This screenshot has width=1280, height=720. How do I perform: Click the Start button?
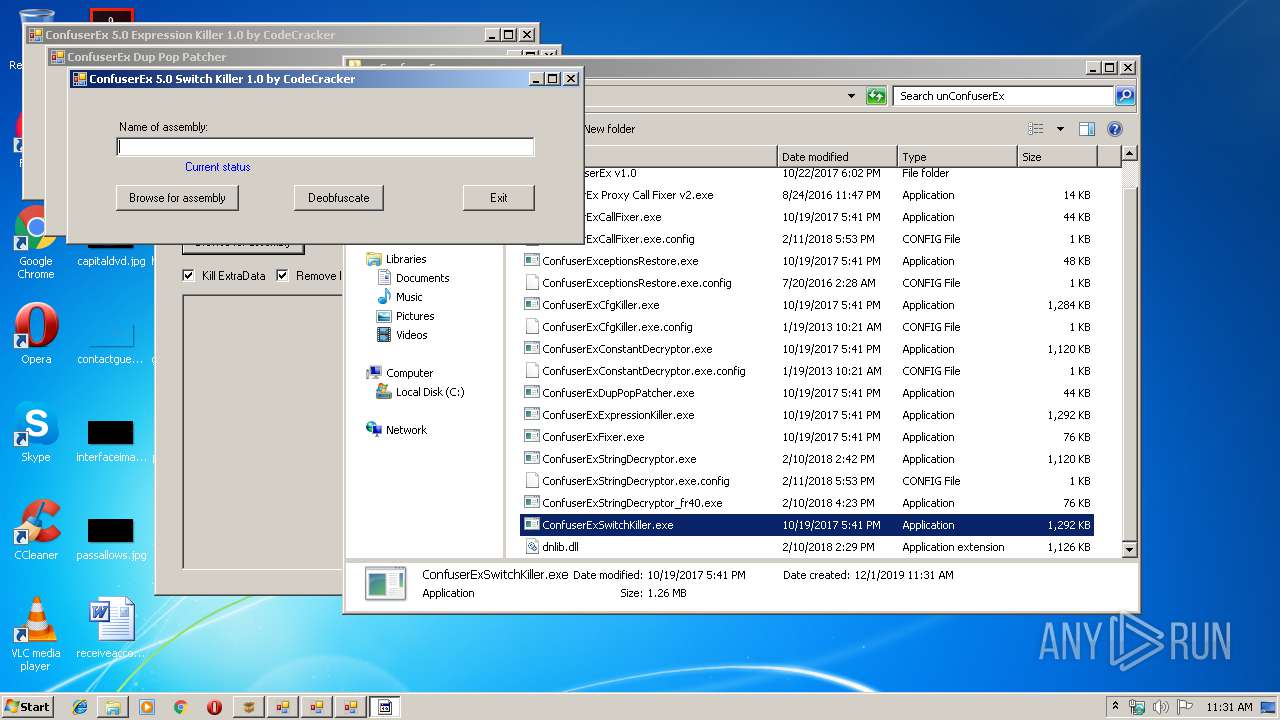point(28,706)
